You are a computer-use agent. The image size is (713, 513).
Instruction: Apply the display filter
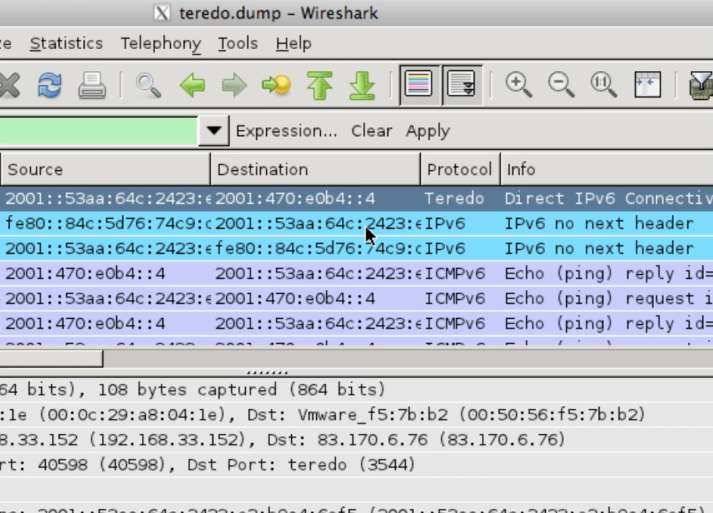click(428, 131)
